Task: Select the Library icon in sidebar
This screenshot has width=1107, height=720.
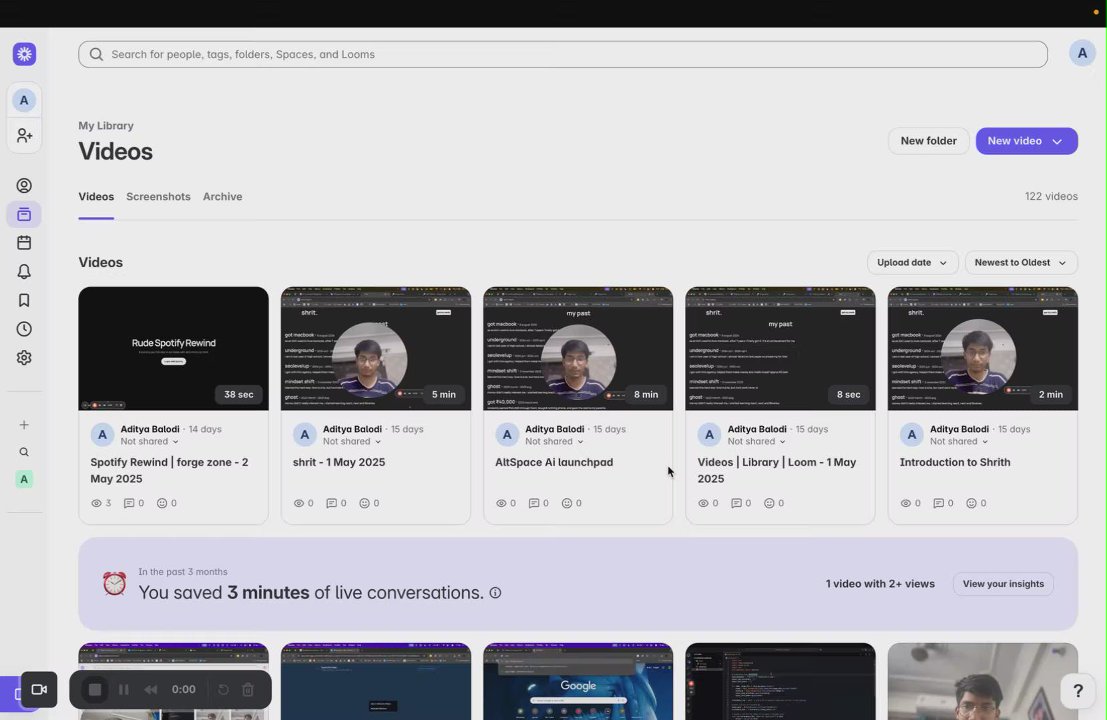Action: point(24,215)
